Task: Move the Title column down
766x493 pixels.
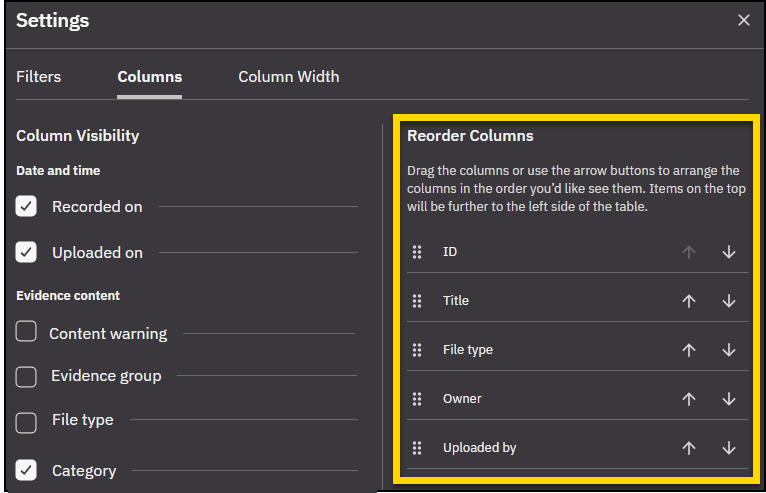Action: [728, 301]
